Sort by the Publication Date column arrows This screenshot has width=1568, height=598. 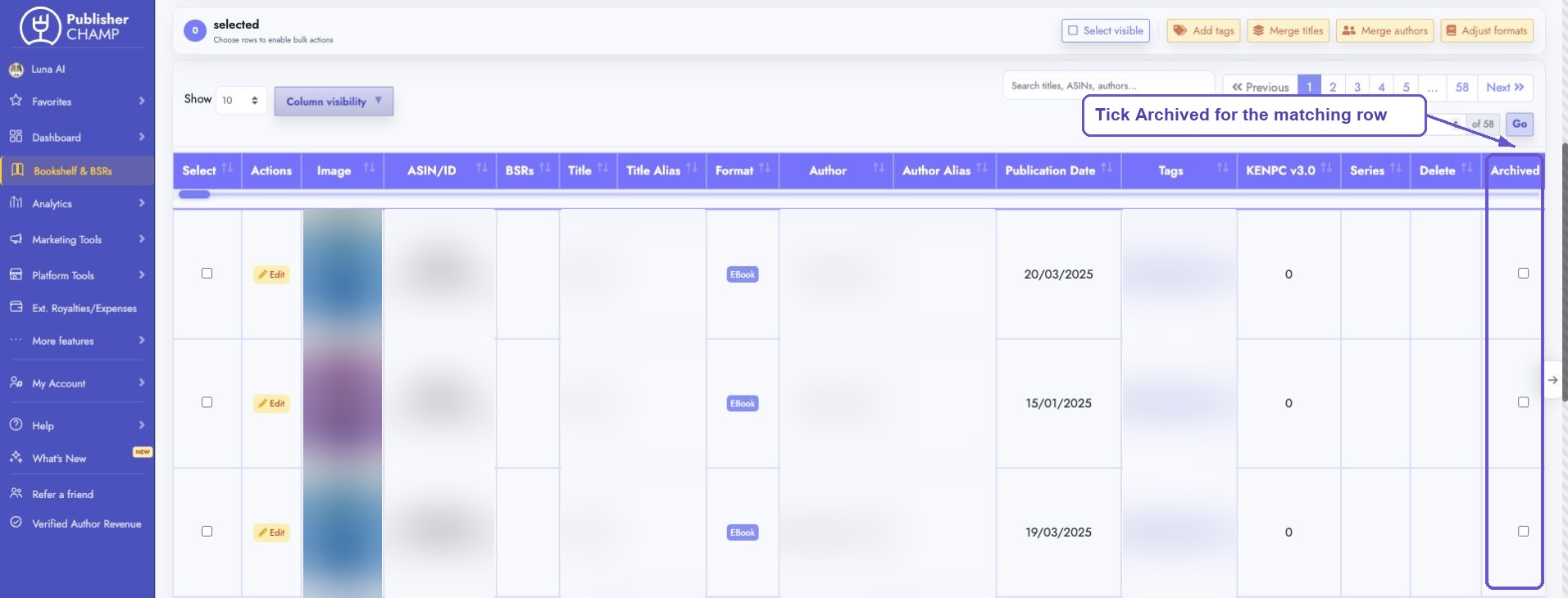pos(1107,168)
